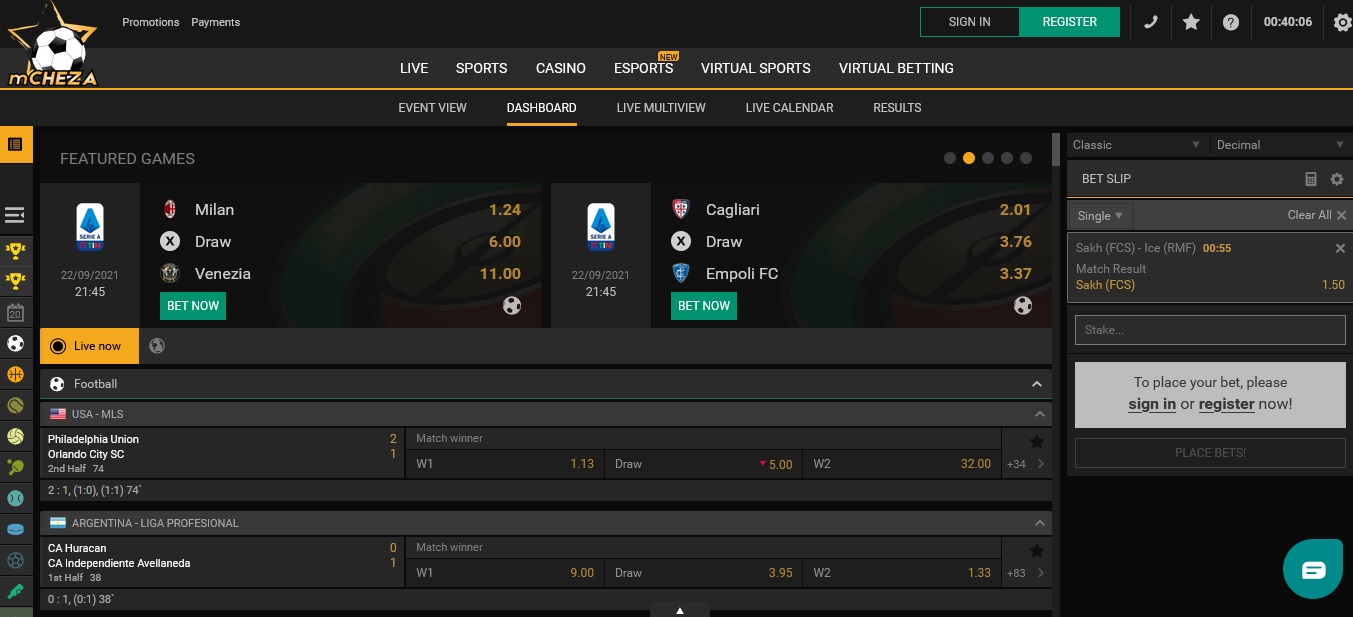Open the calendar icon in left sidebar
This screenshot has height=617, width=1353.
(x=15, y=313)
